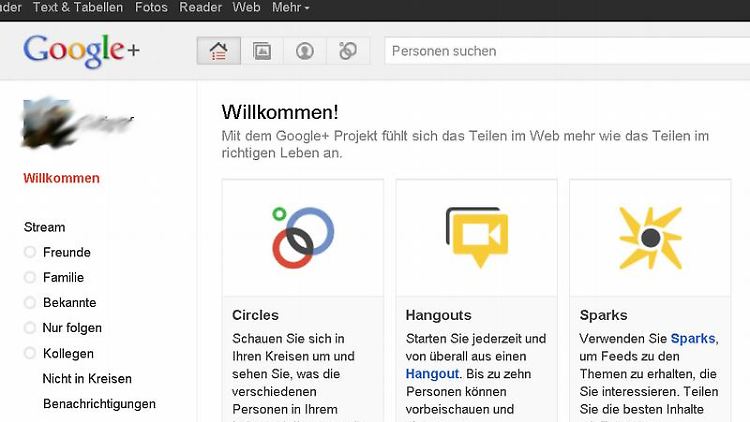The height and width of the screenshot is (422, 750).
Task: Open the Photos icon in toolbar
Action: [262, 51]
